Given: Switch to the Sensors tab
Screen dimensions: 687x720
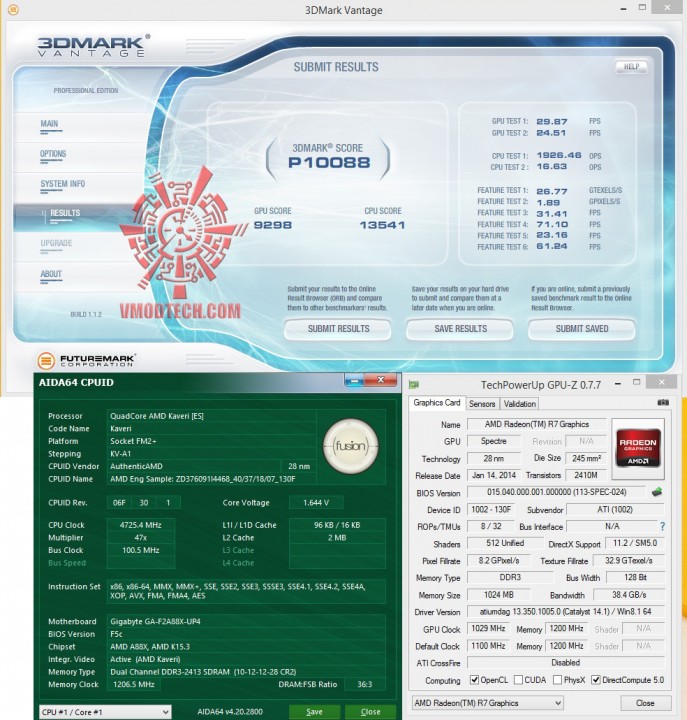Looking at the screenshot, I should [x=482, y=404].
